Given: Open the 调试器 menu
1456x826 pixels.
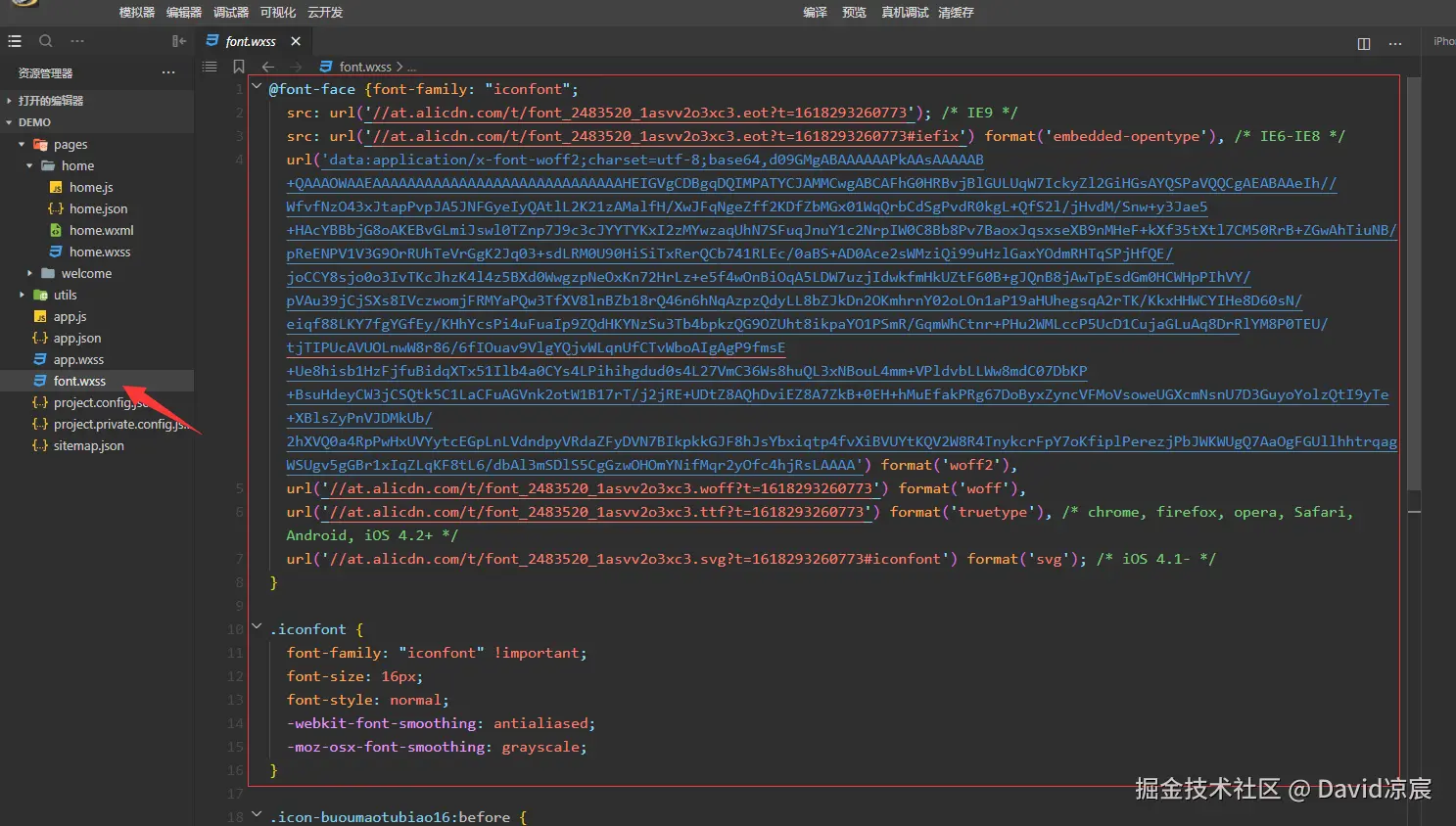Looking at the screenshot, I should 231,13.
